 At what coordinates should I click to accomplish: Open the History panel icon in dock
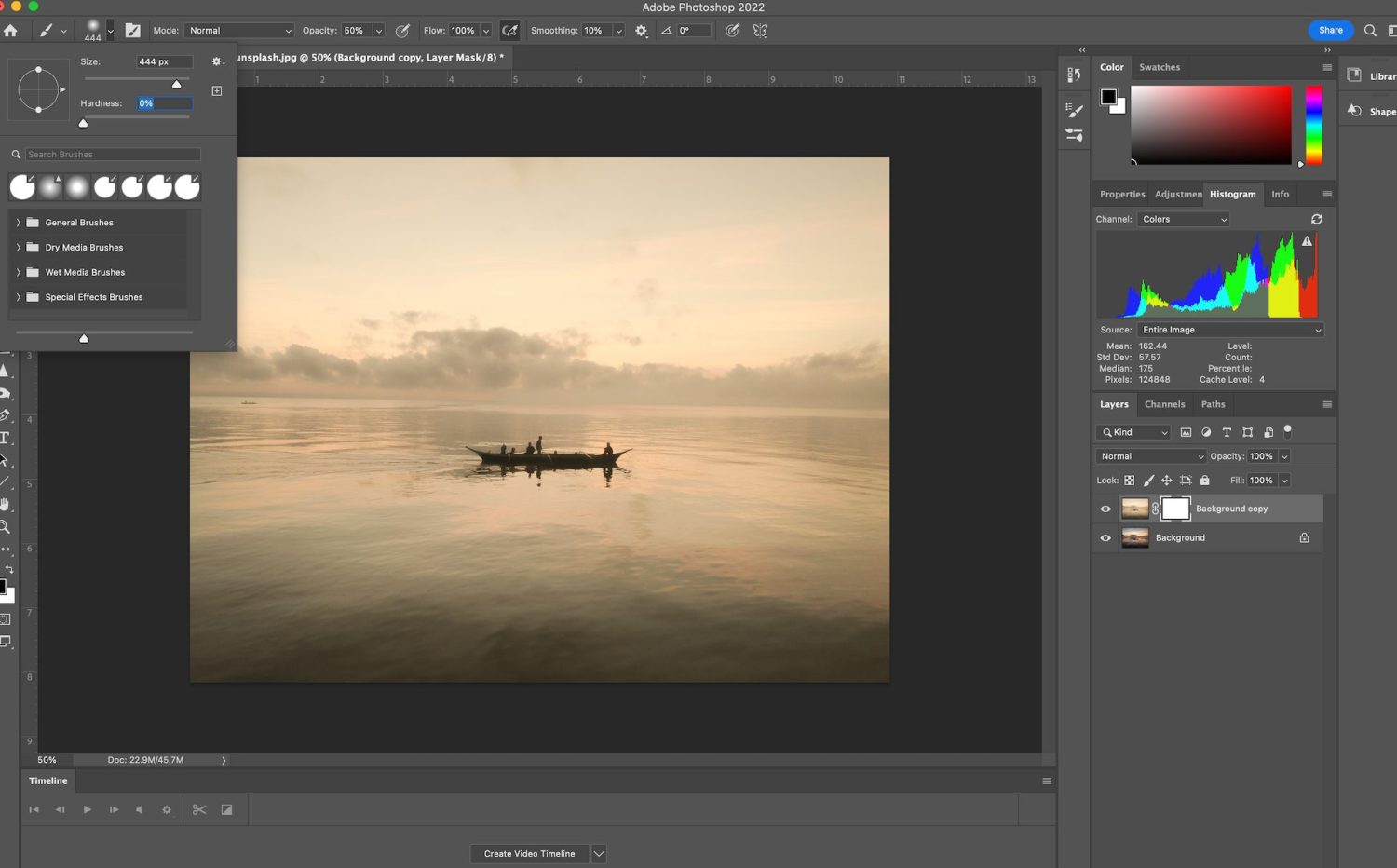coord(1074,75)
